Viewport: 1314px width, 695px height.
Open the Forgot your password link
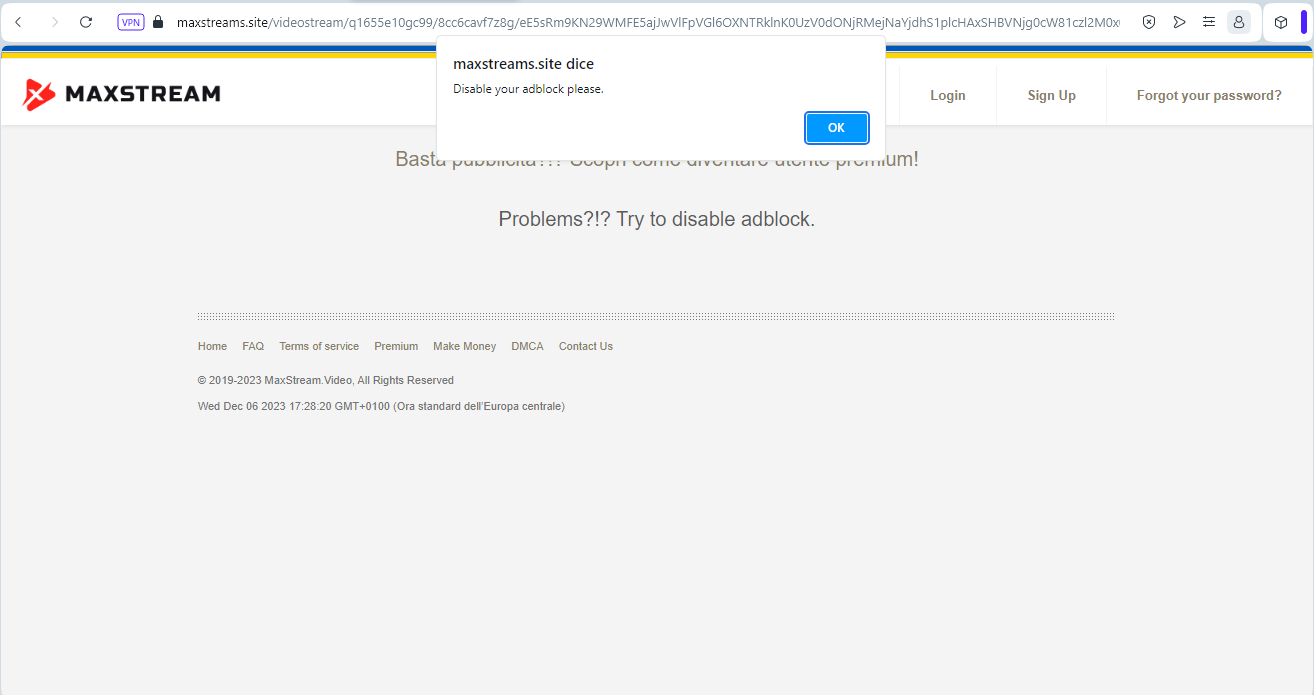click(x=1208, y=95)
